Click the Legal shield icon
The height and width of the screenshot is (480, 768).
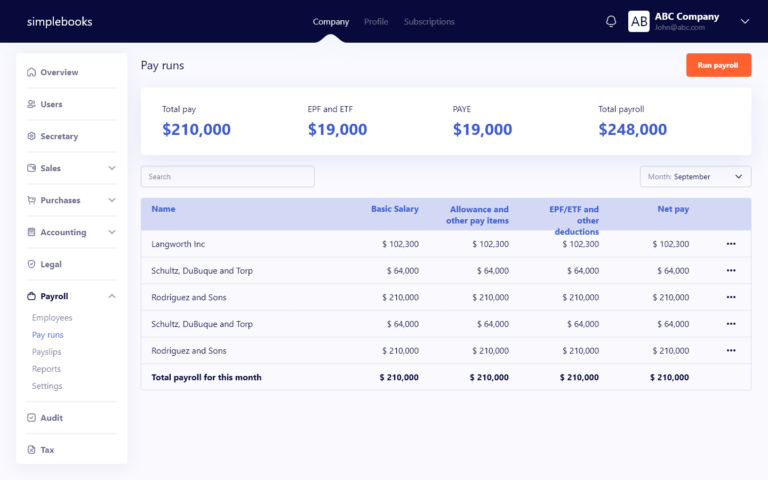click(32, 264)
